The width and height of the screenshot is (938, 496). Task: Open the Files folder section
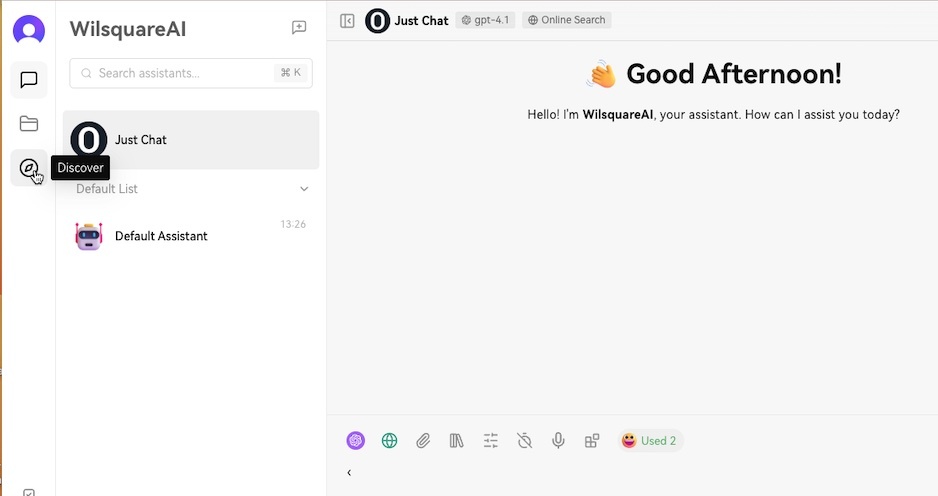point(29,123)
